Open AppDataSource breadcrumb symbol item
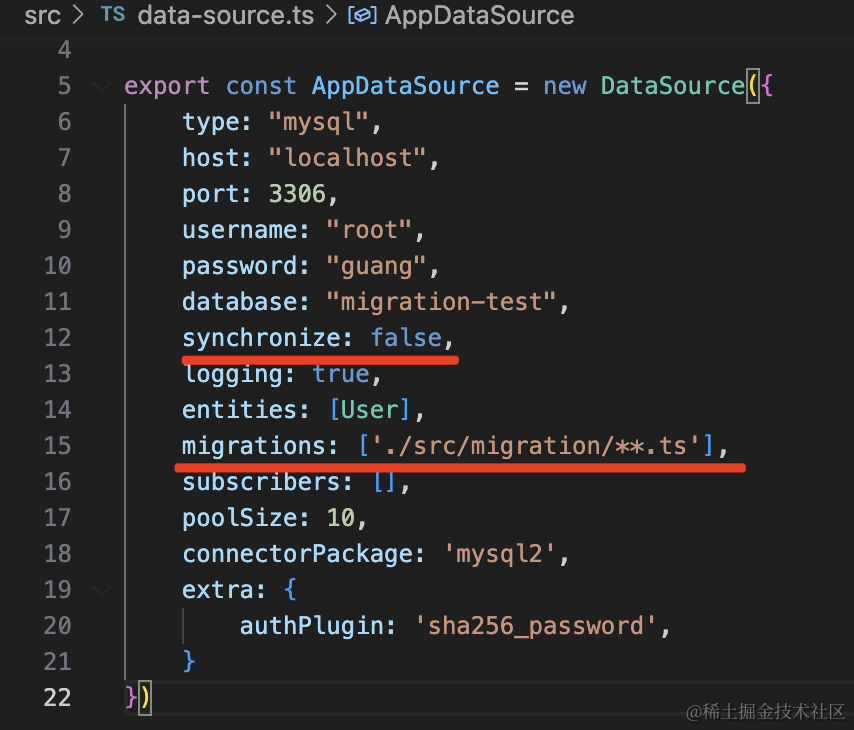This screenshot has width=854, height=730. 478,16
